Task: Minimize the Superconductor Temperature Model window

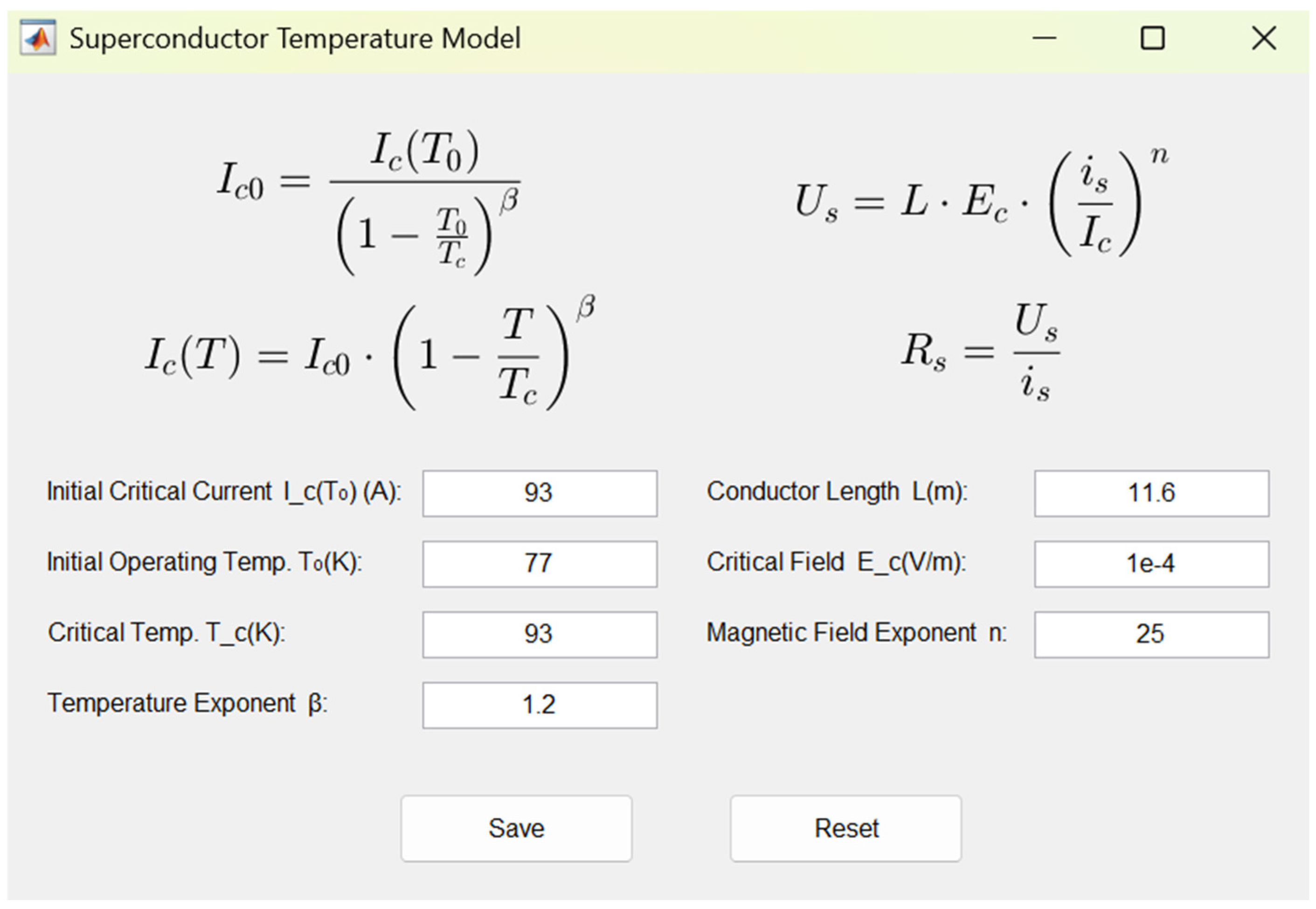Action: pyautogui.click(x=1044, y=38)
